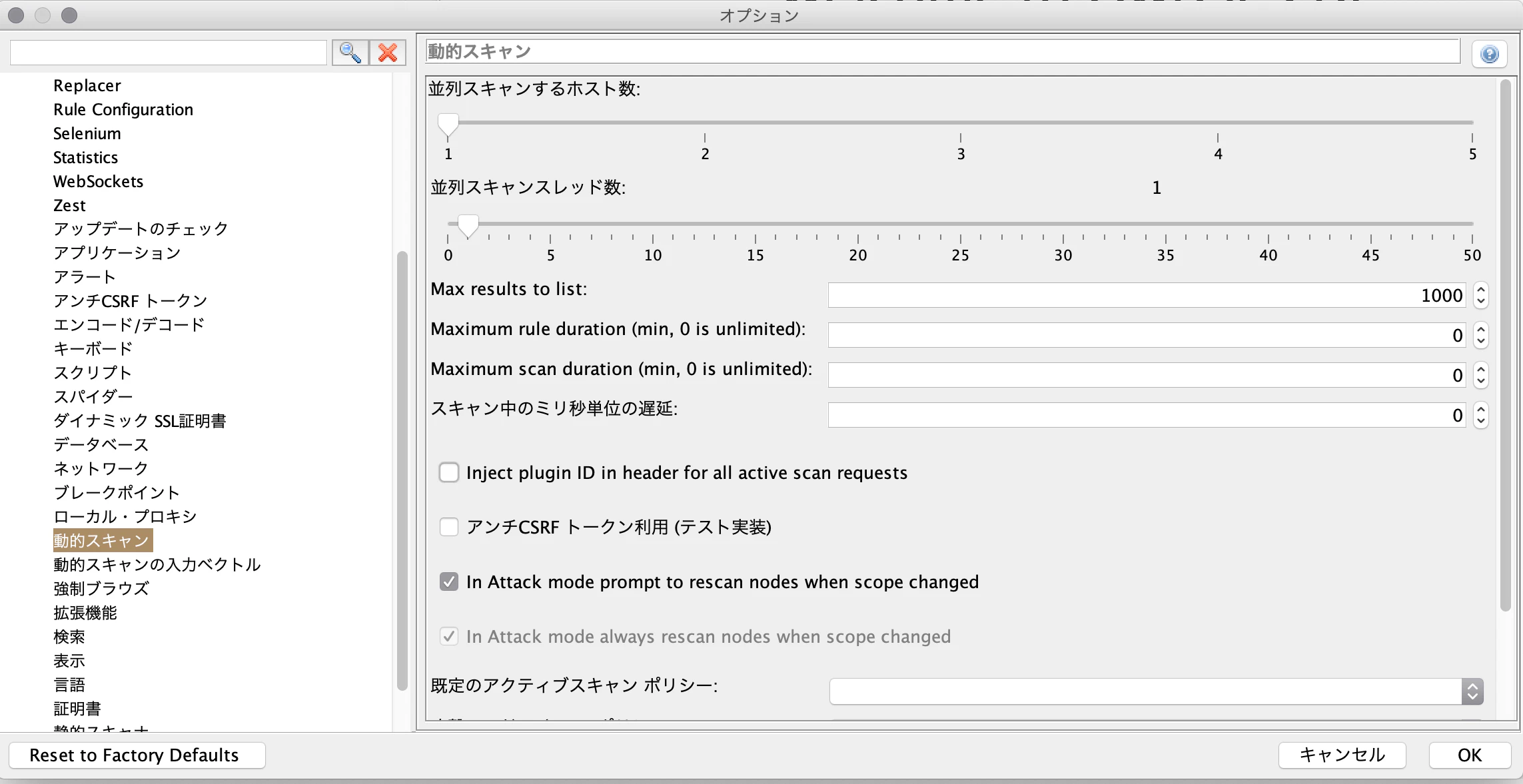
Task: Set host slider at tick 3
Action: pos(961,123)
